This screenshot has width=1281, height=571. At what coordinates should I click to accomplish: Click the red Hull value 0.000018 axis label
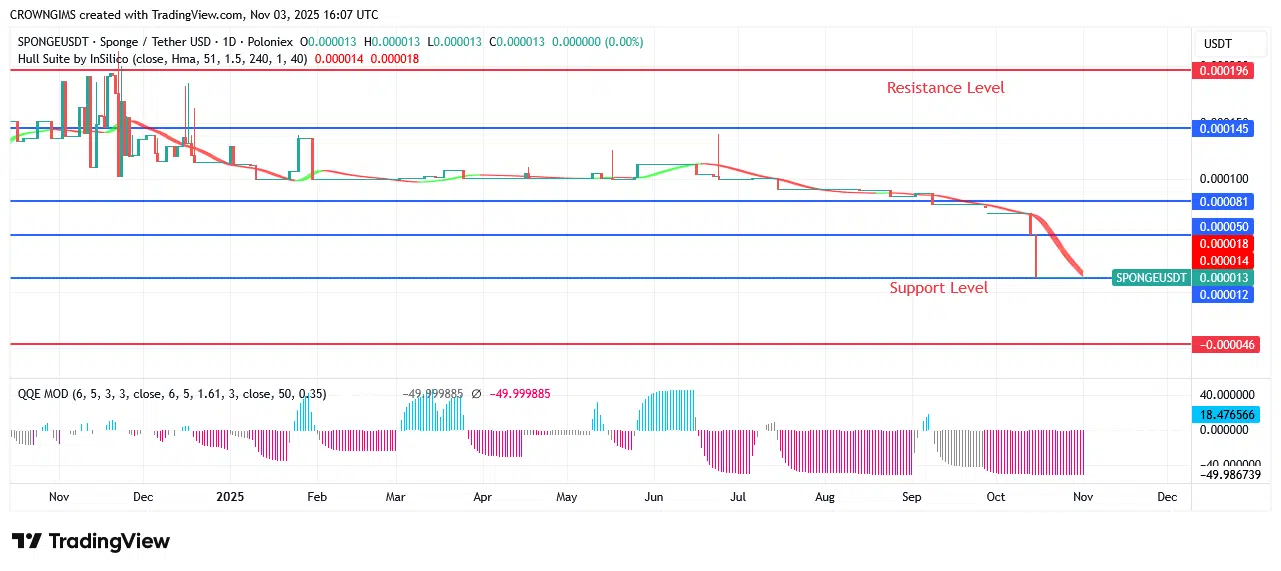1225,244
